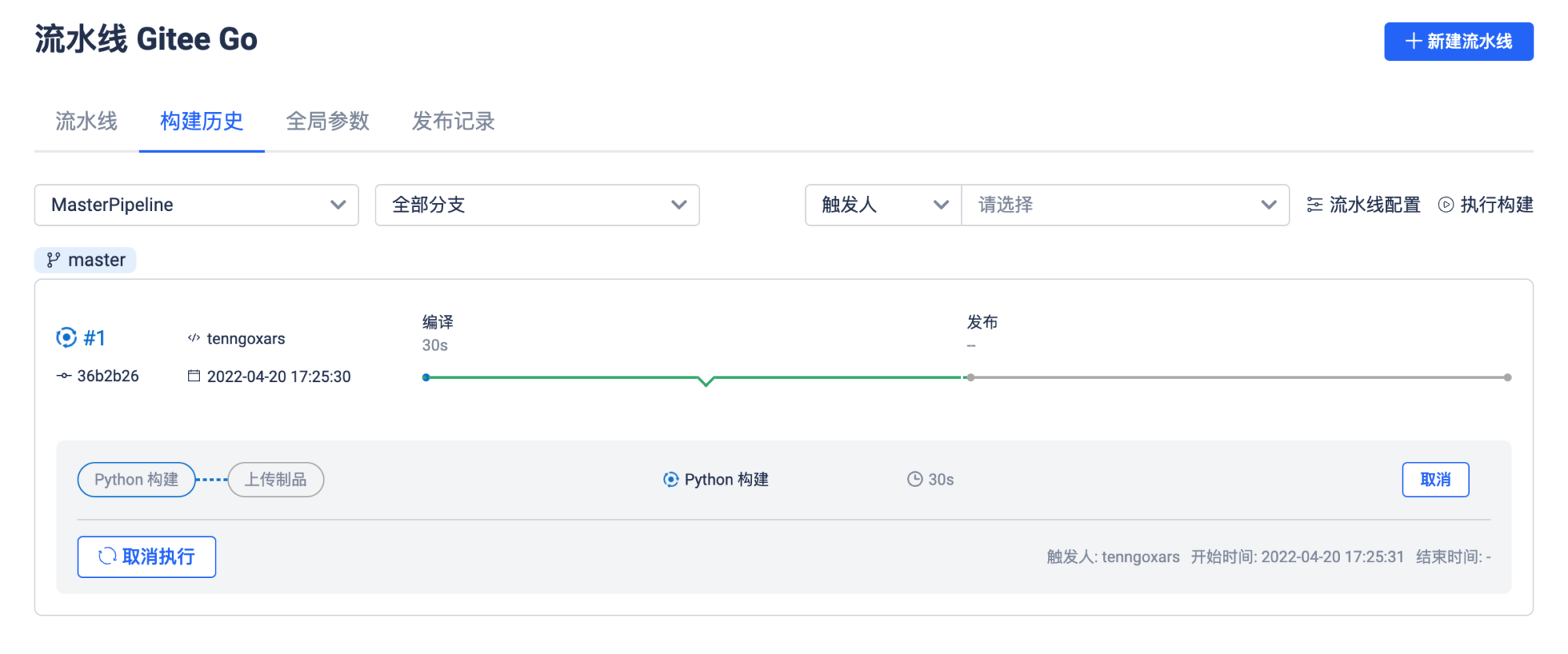Click the 发布 stage marker on timeline

tap(971, 377)
